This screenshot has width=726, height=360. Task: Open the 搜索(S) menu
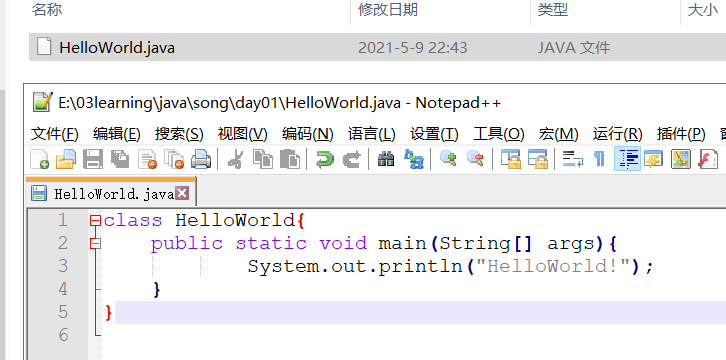pyautogui.click(x=179, y=134)
